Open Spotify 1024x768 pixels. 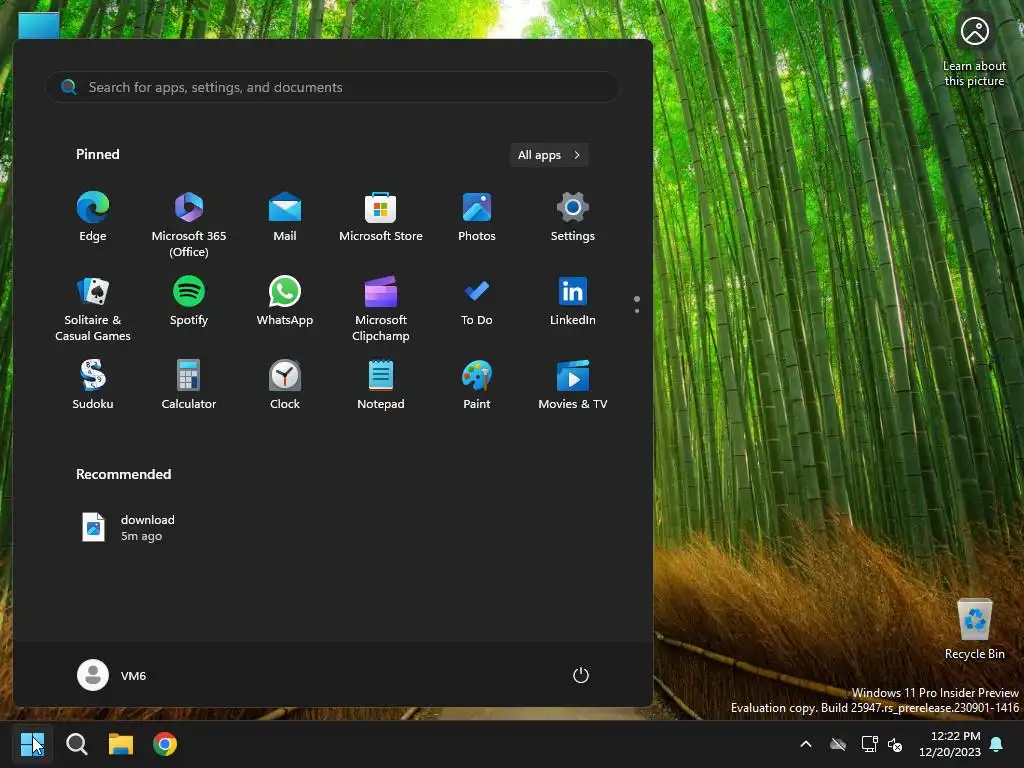pos(189,302)
